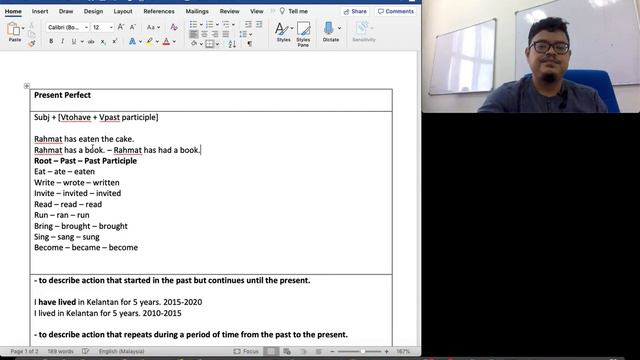Click the Bullets list icon
Image resolution: width=640 pixels, height=360 pixels.
193,24
